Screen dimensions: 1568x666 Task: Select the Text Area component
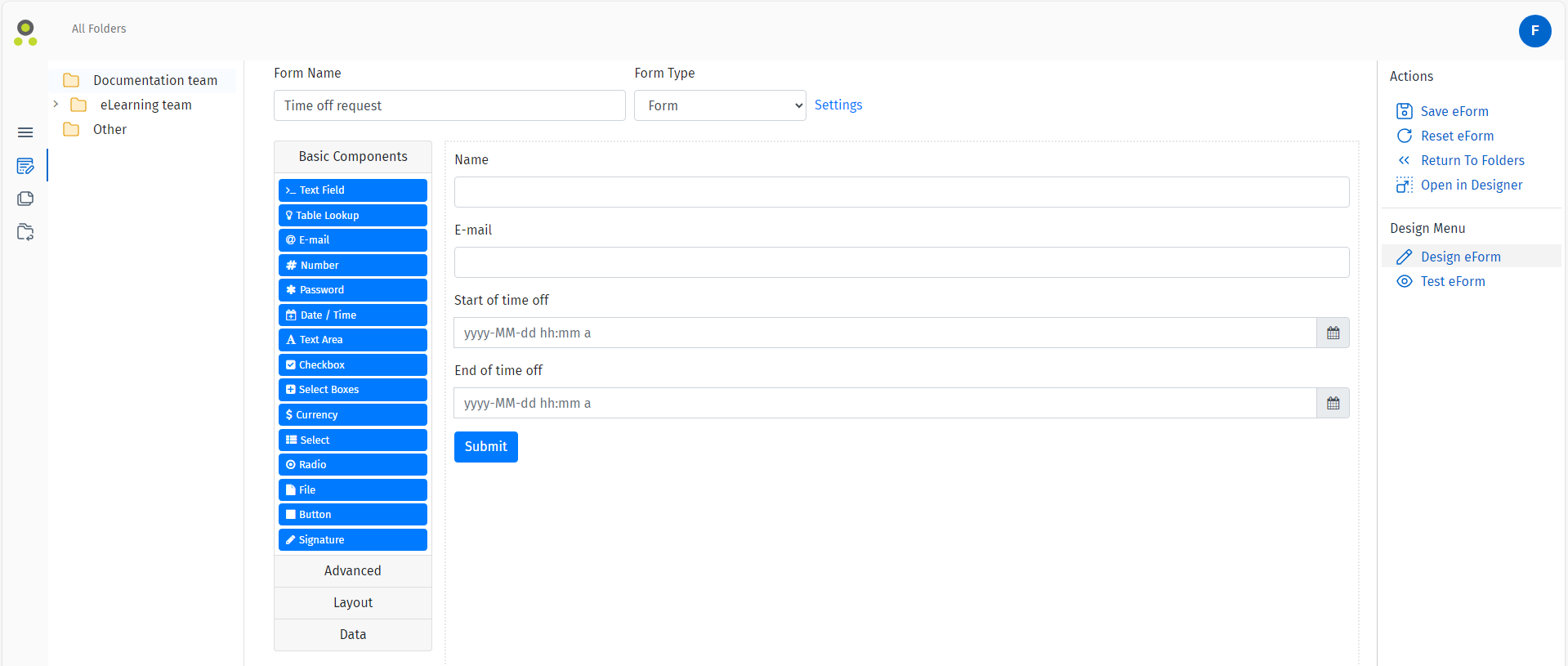(353, 340)
